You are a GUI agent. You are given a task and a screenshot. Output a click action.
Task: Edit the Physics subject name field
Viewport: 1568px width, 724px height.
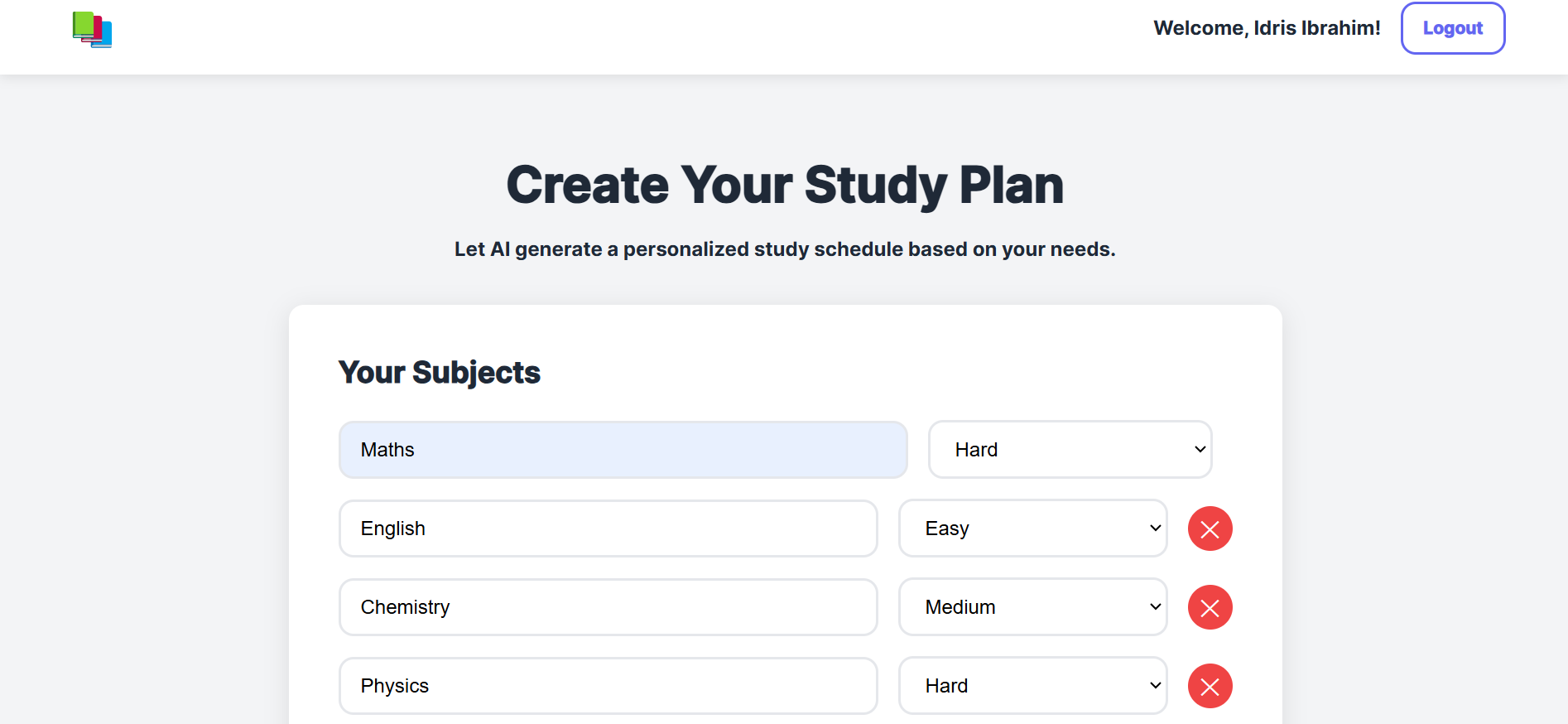coord(608,686)
